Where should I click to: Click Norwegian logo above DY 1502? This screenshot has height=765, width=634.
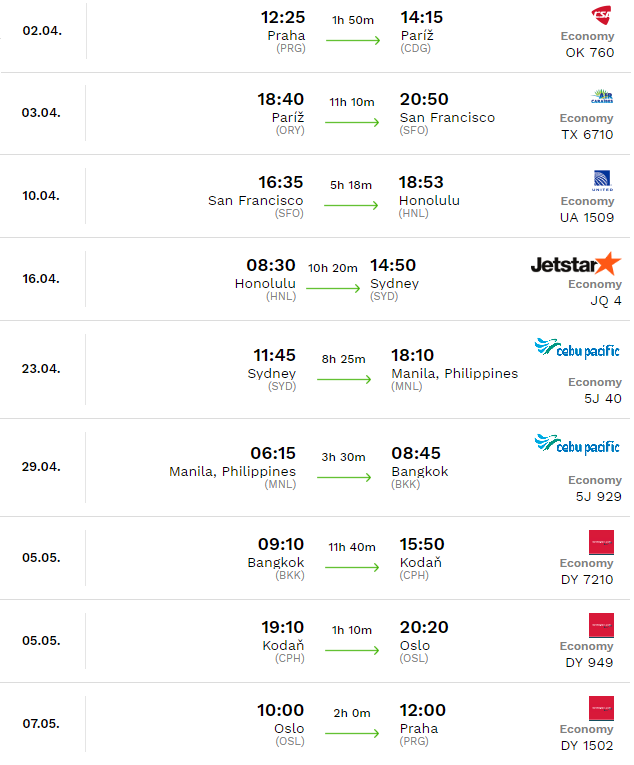coord(601,708)
